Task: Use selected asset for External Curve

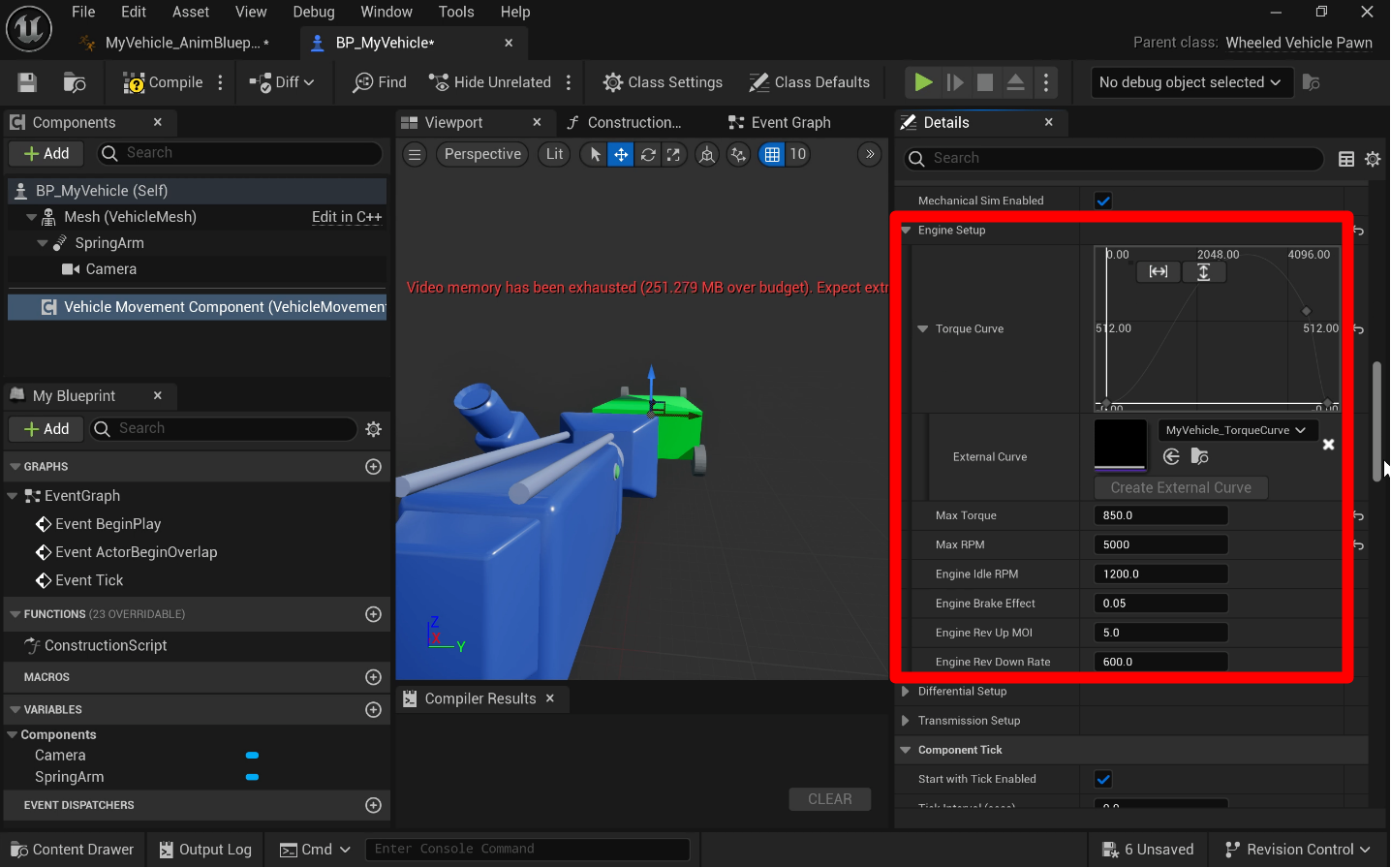Action: click(x=1171, y=456)
